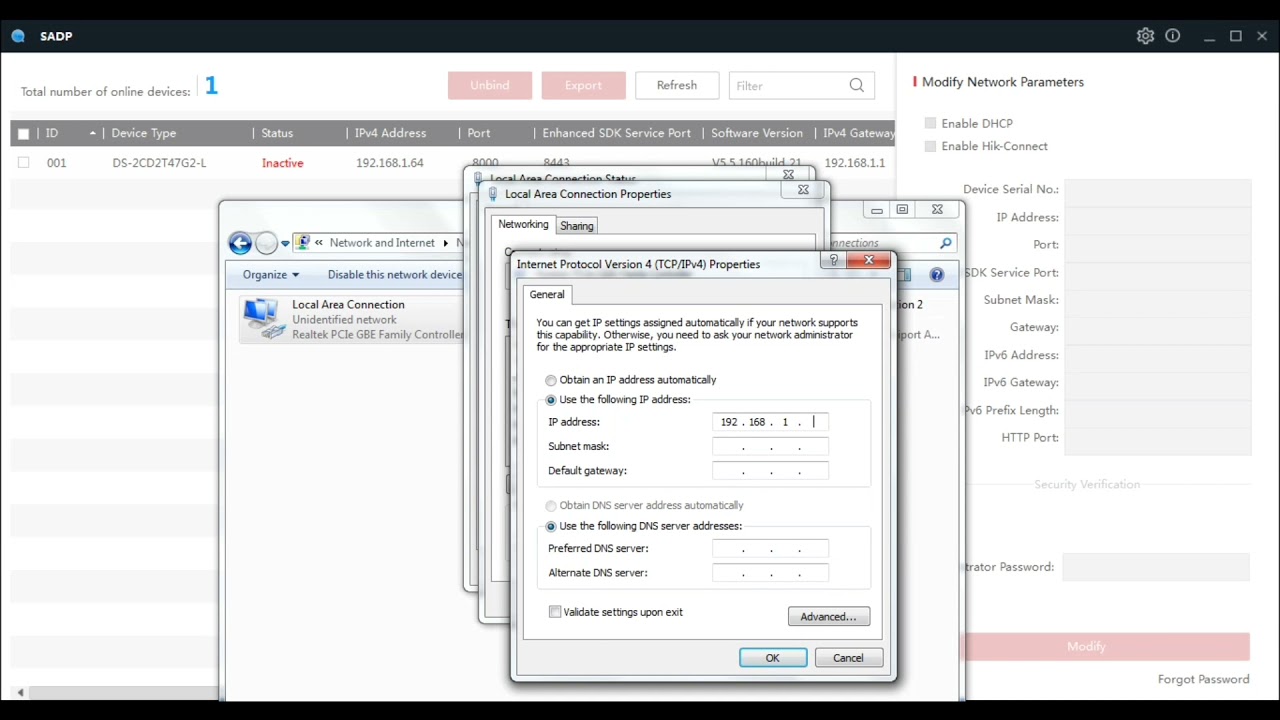1280x720 pixels.
Task: Select Use the following DNS server addresses
Action: (x=551, y=526)
